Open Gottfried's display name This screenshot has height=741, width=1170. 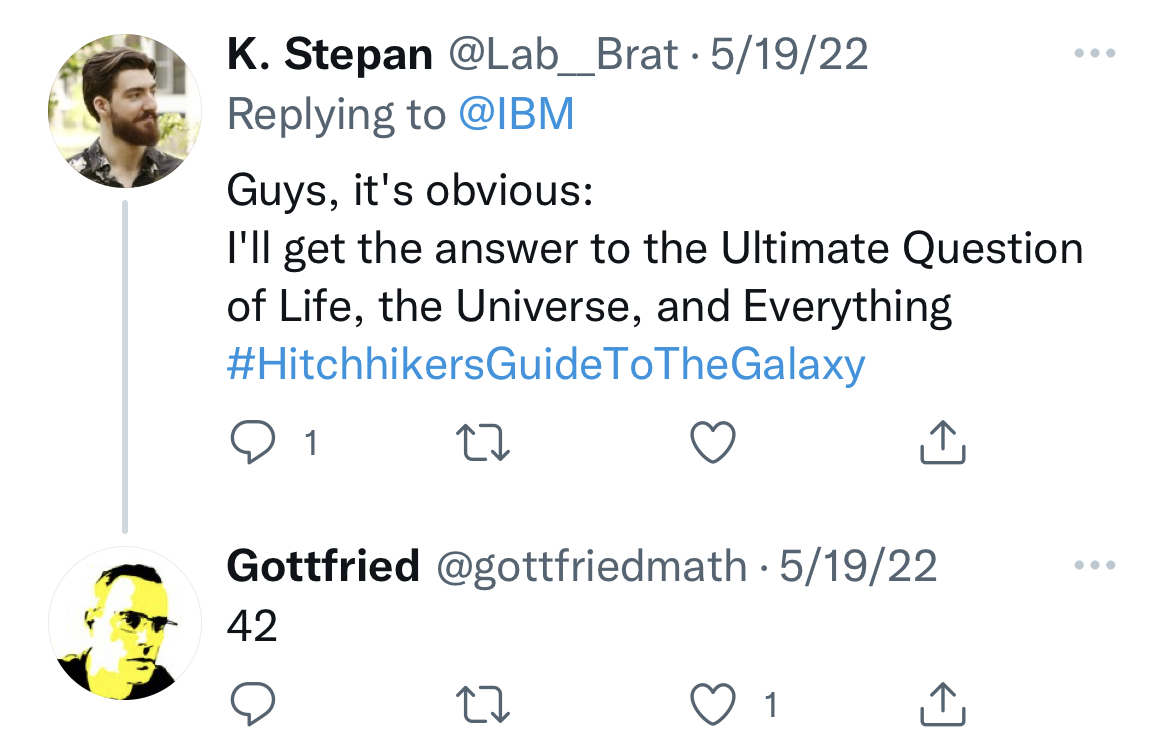click(322, 567)
